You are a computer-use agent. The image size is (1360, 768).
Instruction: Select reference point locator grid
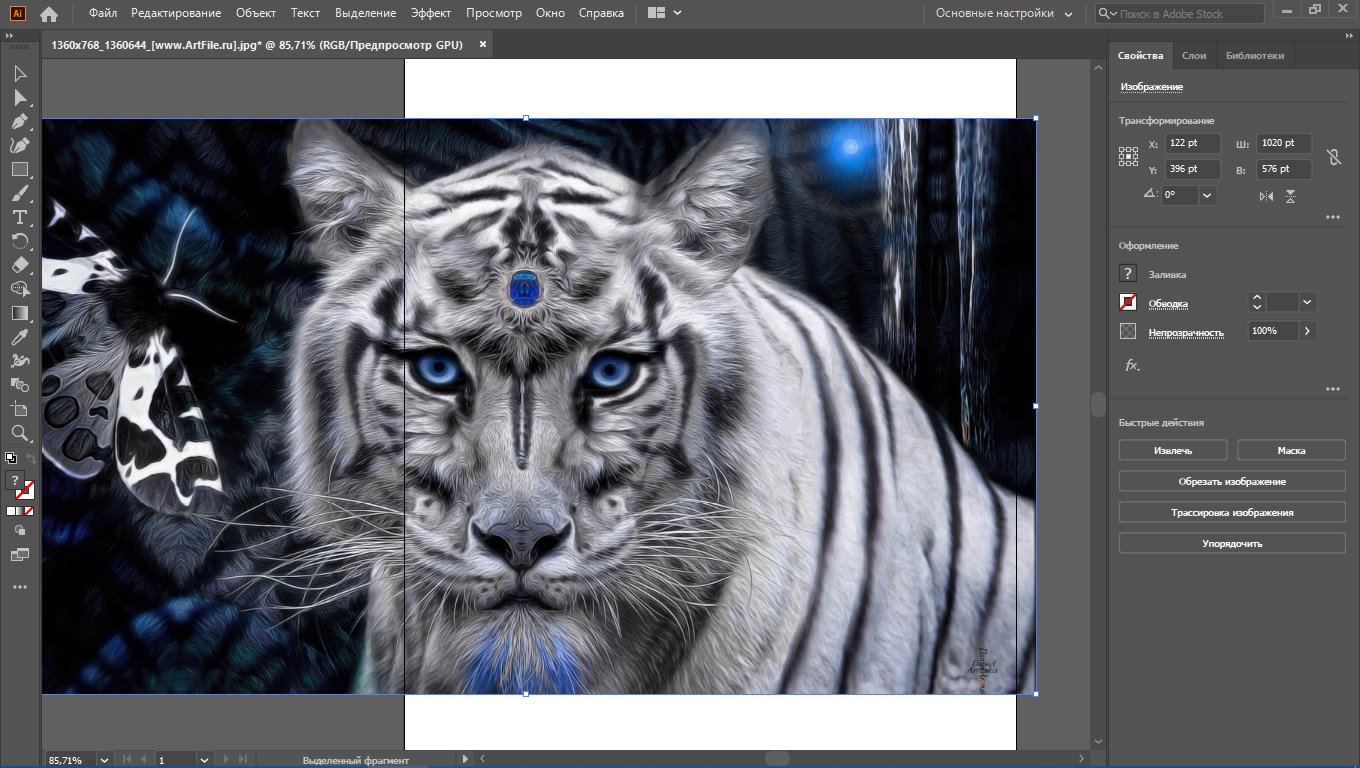[1129, 156]
